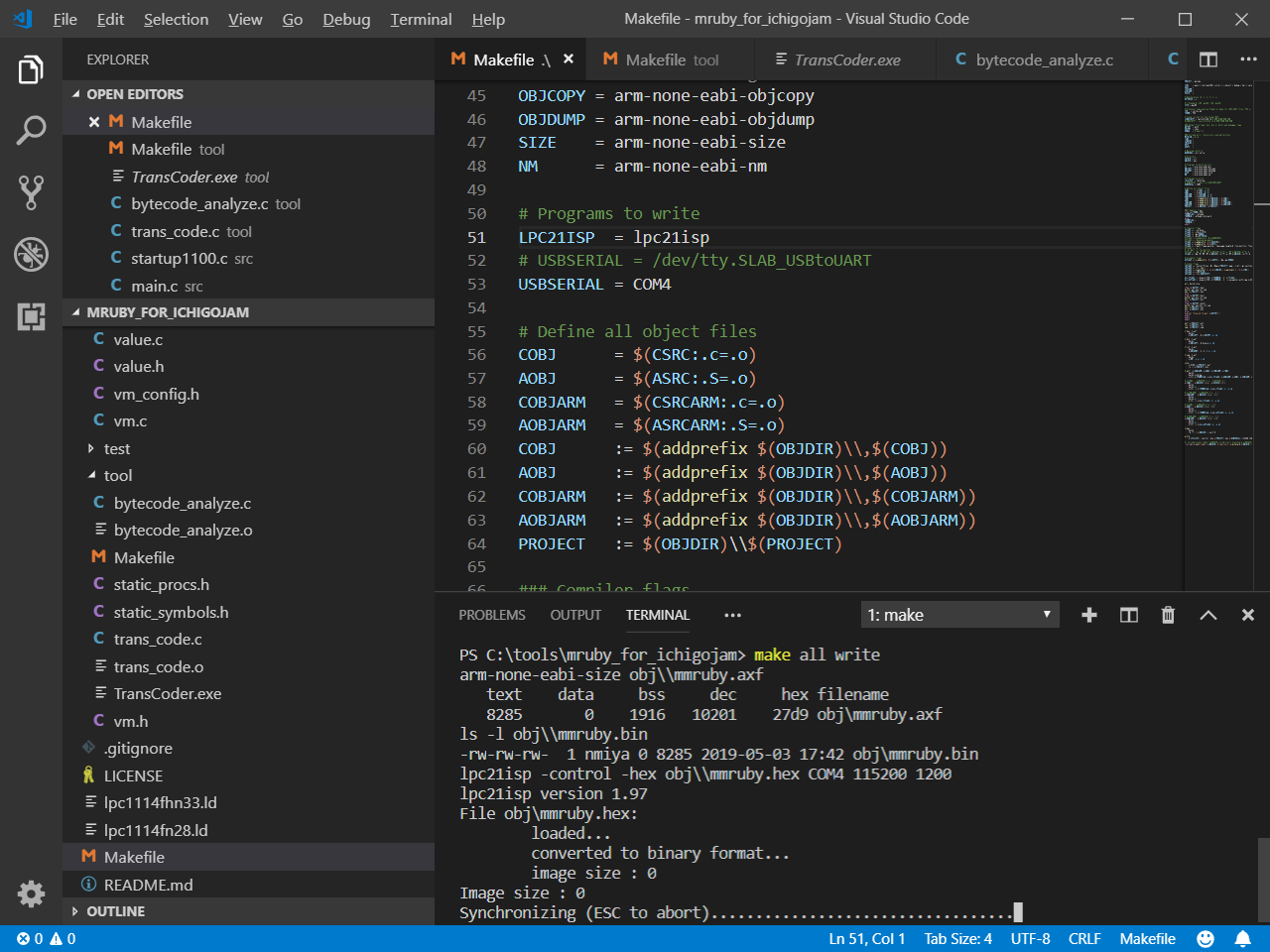Toggle the Explorer view icon
1270x952 pixels.
pyautogui.click(x=31, y=69)
